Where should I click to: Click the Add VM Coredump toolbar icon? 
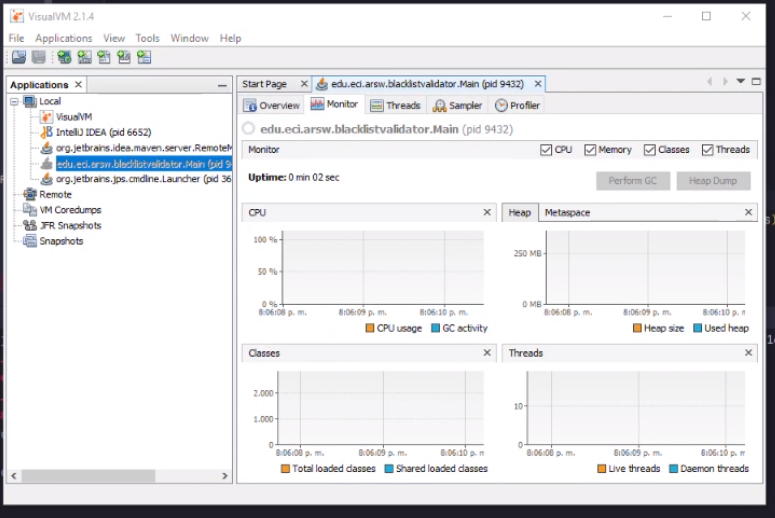[x=104, y=57]
